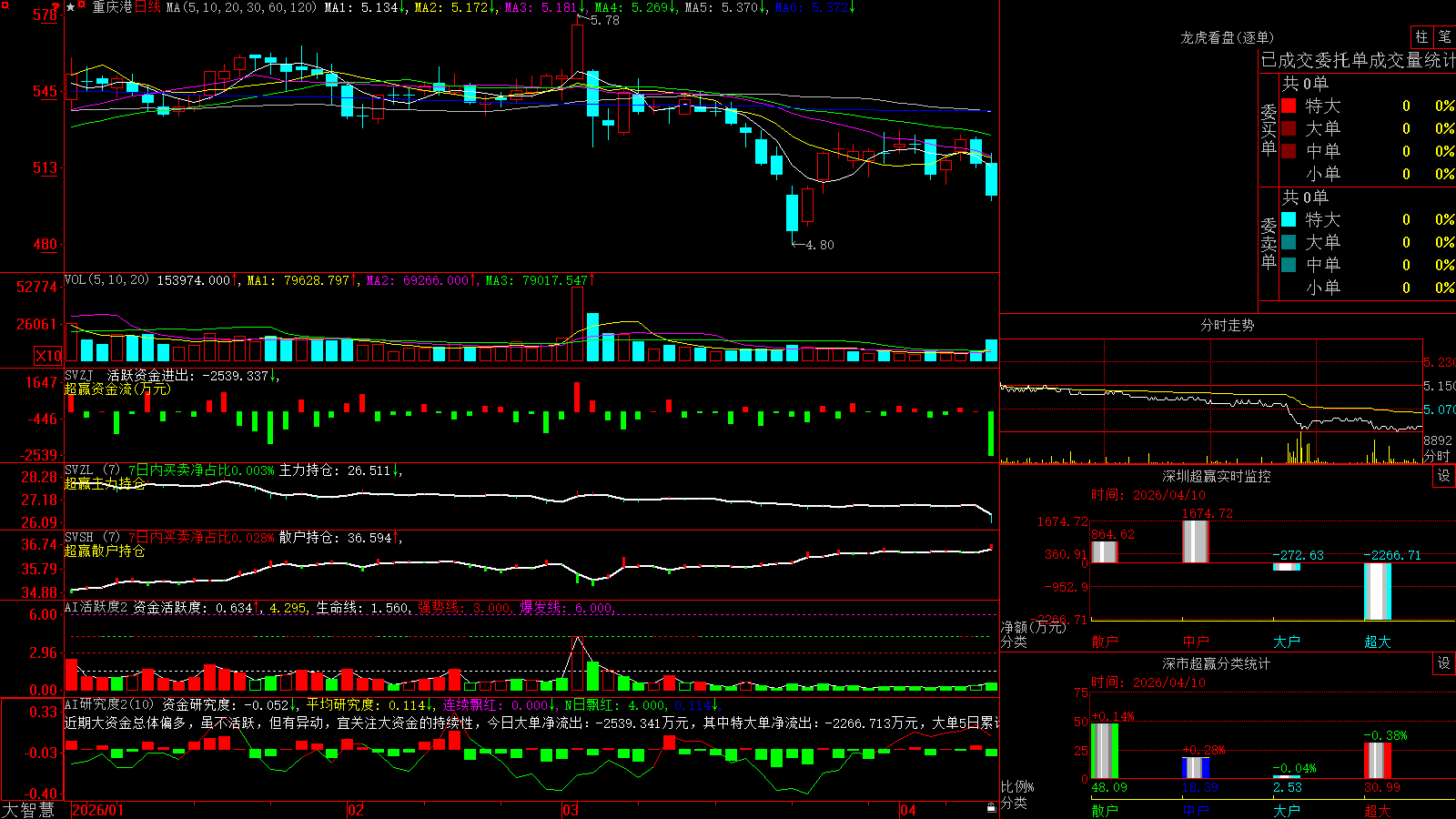
Task: Click the 超赢散户持仓 label
Action: coord(105,551)
